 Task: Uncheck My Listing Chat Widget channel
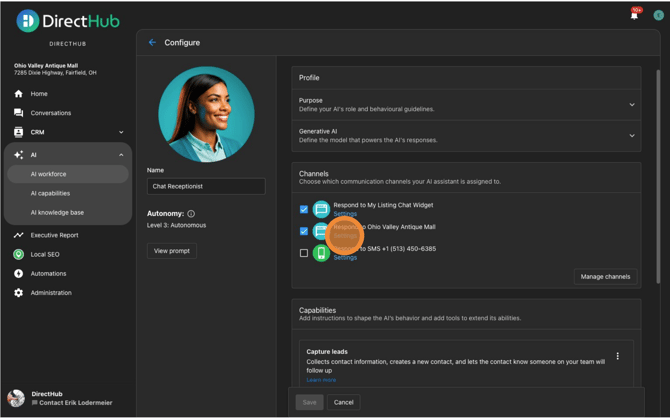point(304,209)
